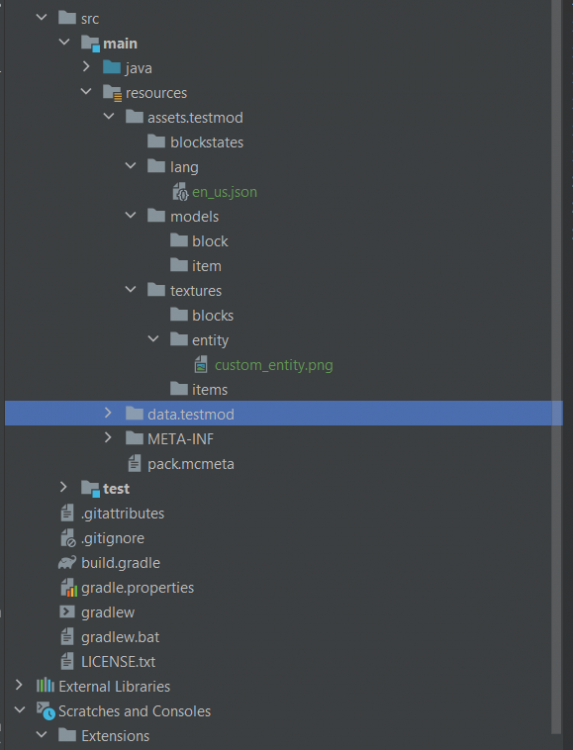573x750 pixels.
Task: Collapse the assets.testmod folder
Action: click(109, 116)
